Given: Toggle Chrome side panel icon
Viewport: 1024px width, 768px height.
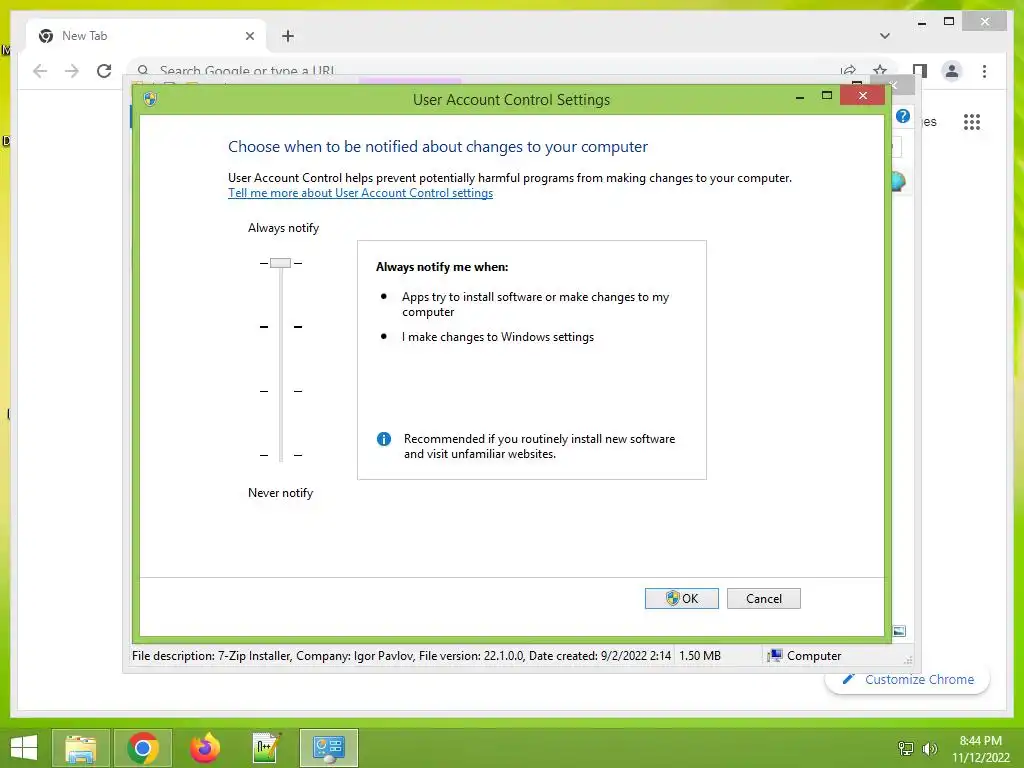Looking at the screenshot, I should pos(920,71).
